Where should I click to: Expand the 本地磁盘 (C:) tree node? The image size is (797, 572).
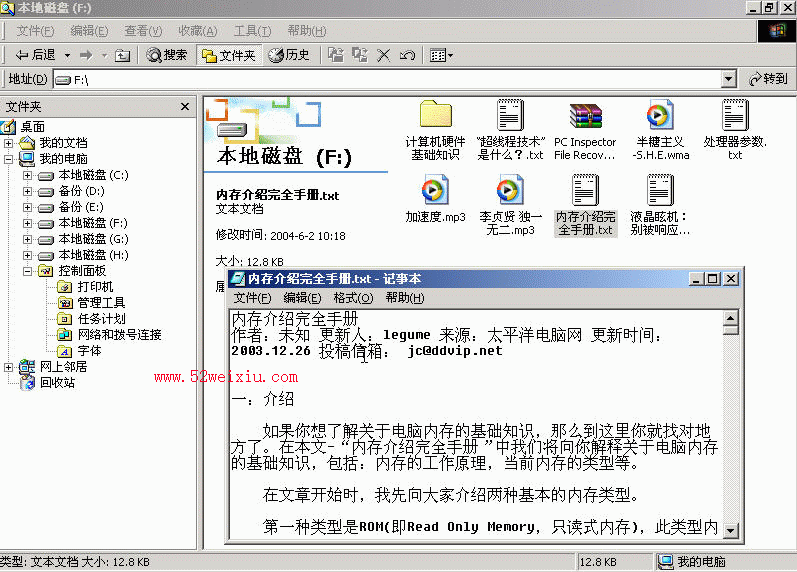(x=27, y=175)
